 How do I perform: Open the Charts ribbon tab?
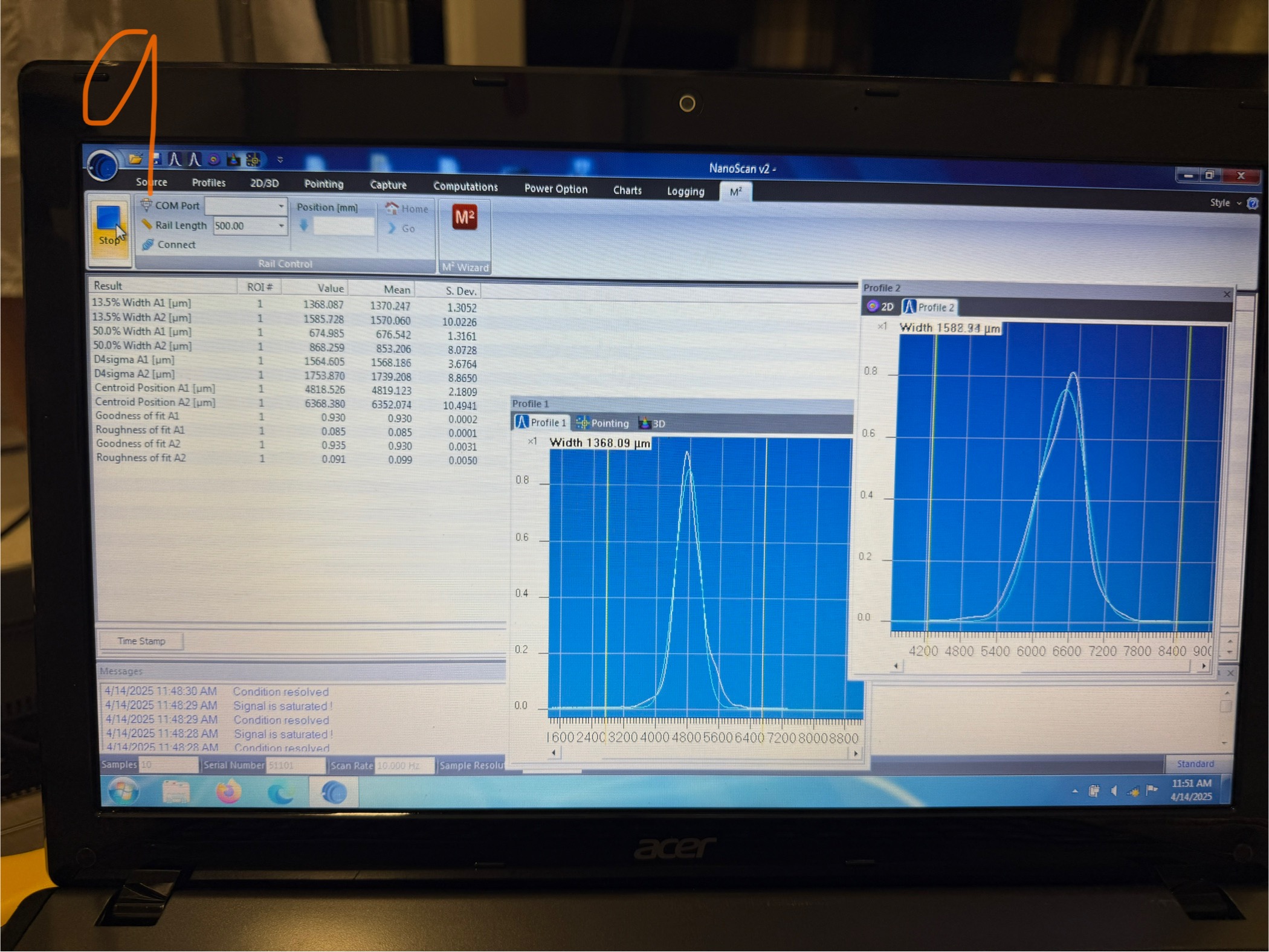click(627, 190)
